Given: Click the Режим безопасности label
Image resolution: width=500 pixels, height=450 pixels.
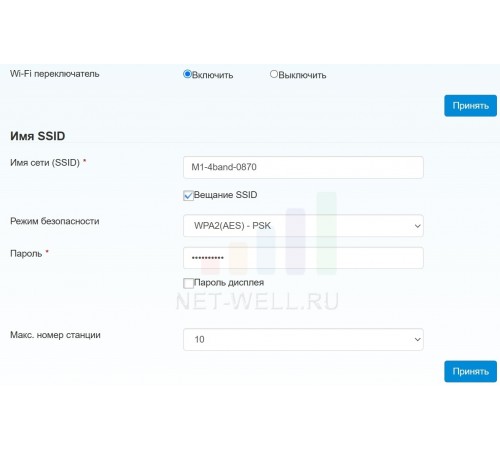Looking at the screenshot, I should pyautogui.click(x=55, y=221).
